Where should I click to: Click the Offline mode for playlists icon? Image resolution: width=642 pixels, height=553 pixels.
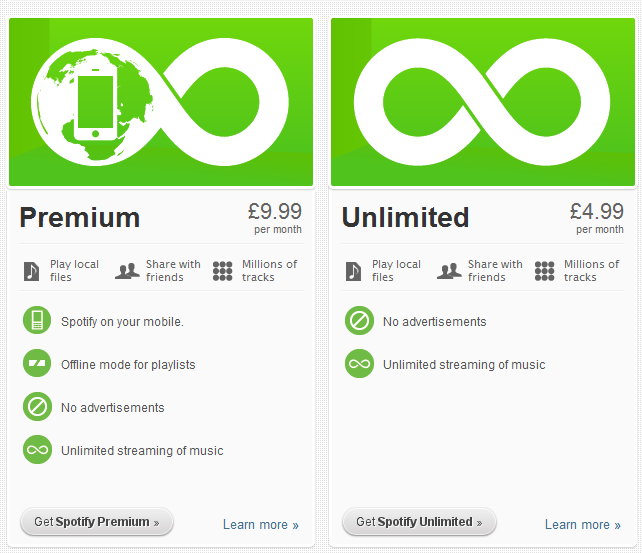(x=37, y=363)
